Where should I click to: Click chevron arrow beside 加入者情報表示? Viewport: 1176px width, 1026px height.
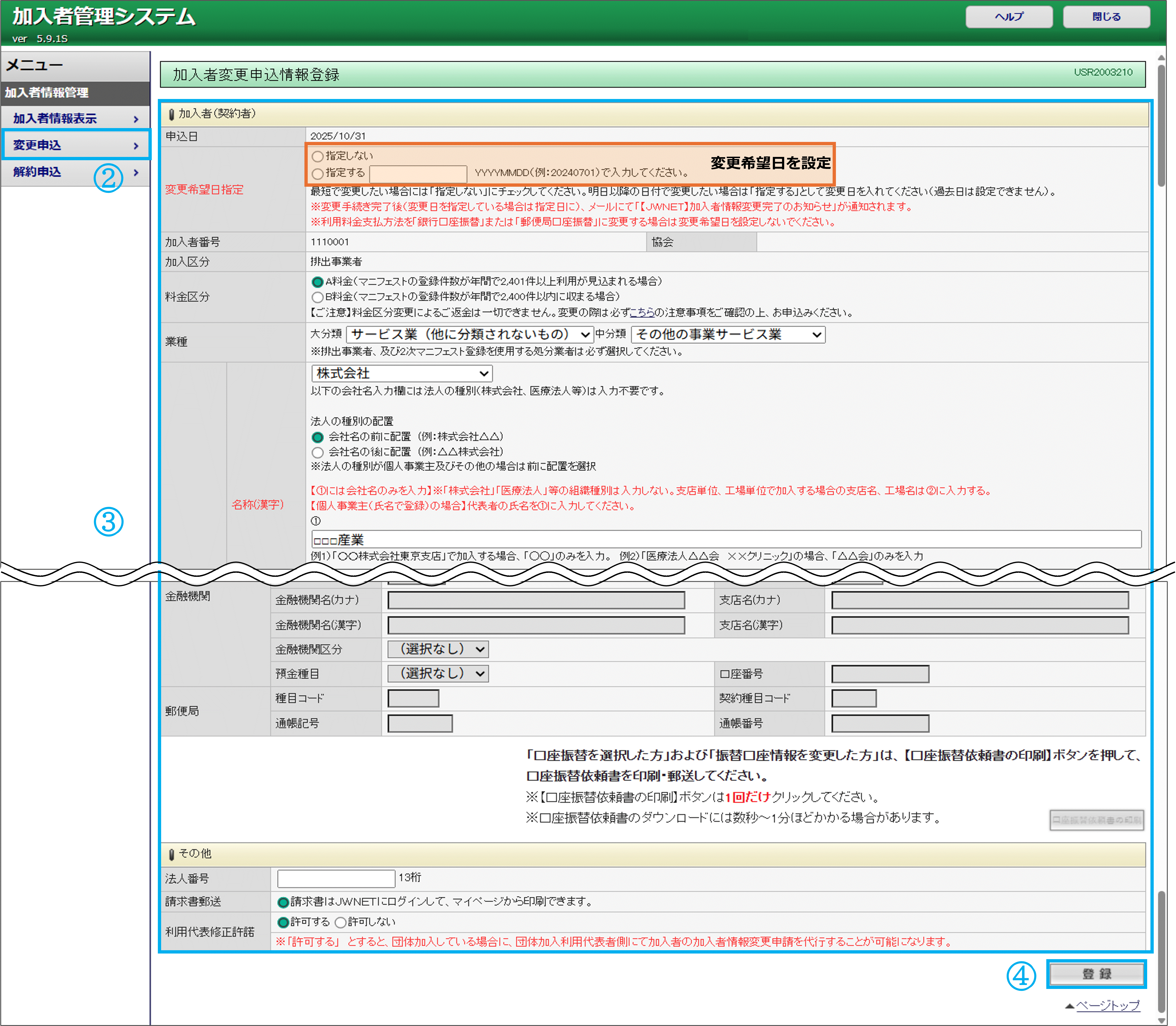click(x=136, y=119)
